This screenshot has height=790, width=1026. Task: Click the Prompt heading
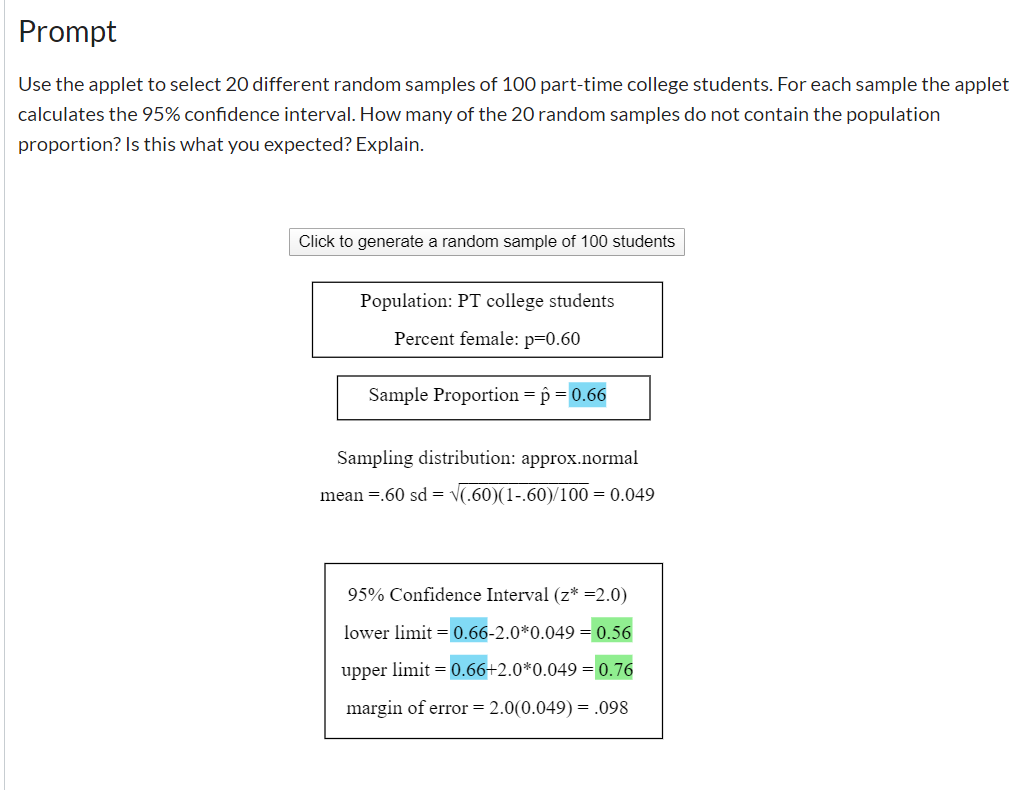pos(66,31)
